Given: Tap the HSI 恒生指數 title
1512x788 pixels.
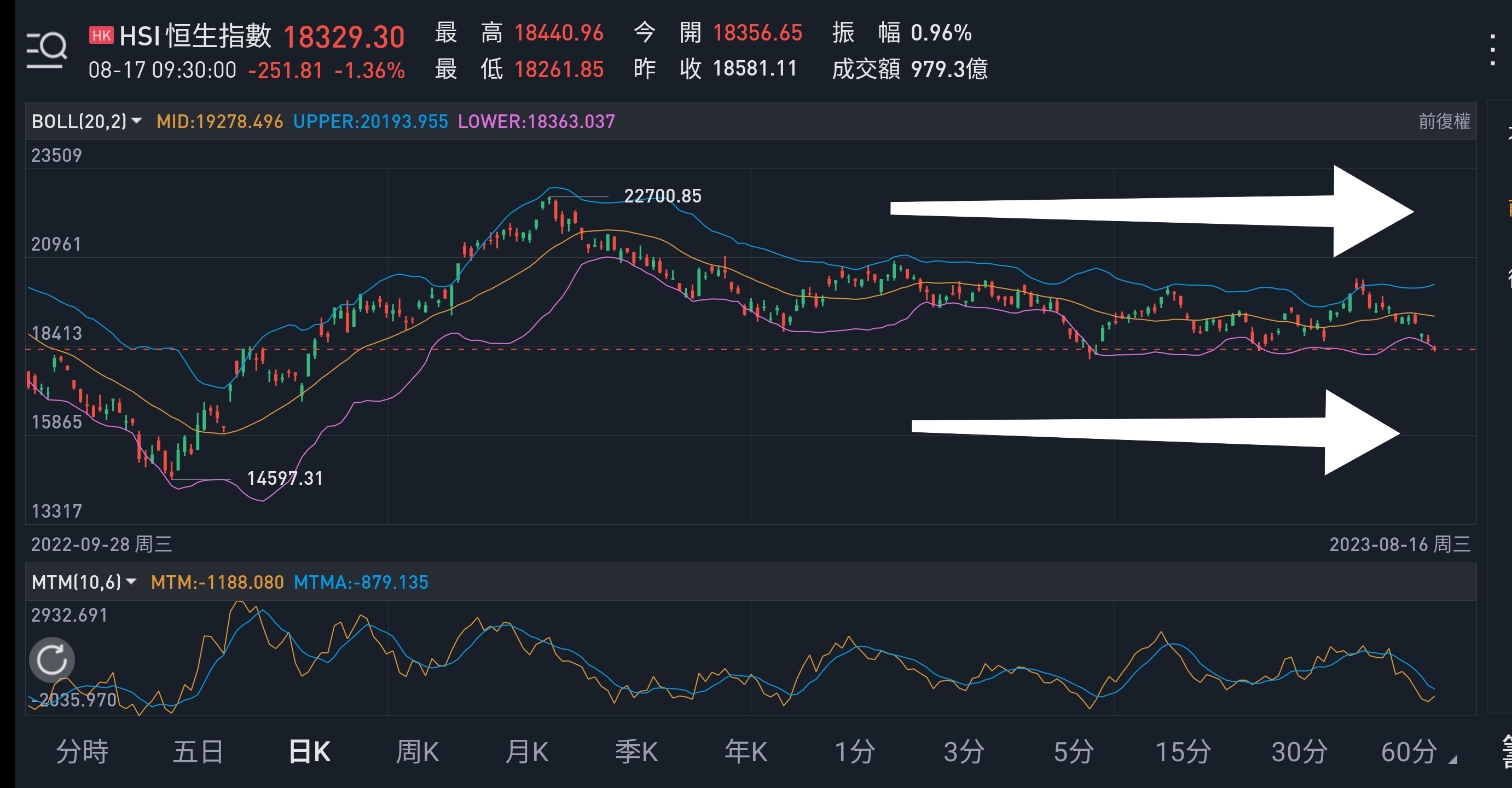Looking at the screenshot, I should tap(195, 36).
